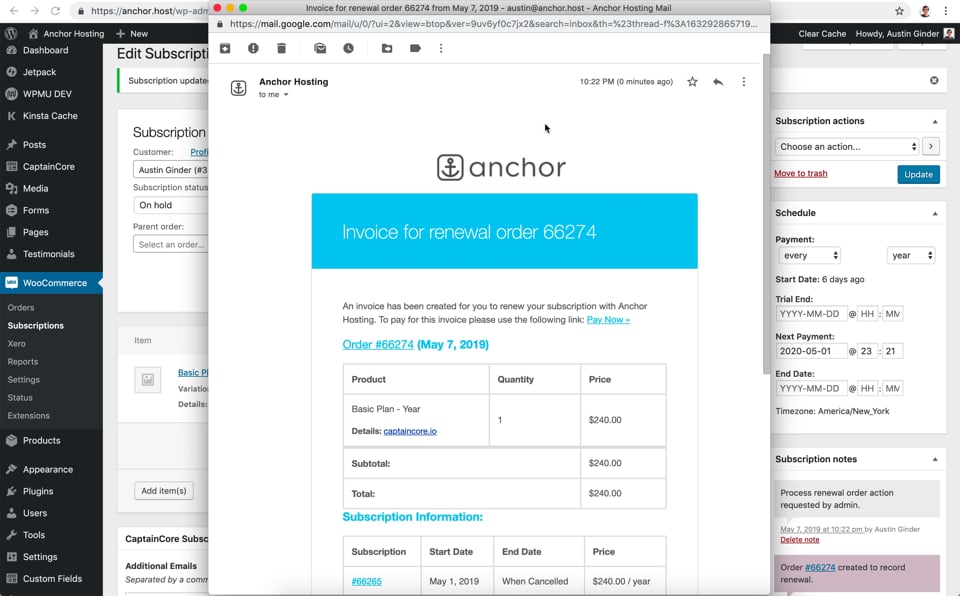Open WooCommerce Reports submenu

tap(23, 361)
